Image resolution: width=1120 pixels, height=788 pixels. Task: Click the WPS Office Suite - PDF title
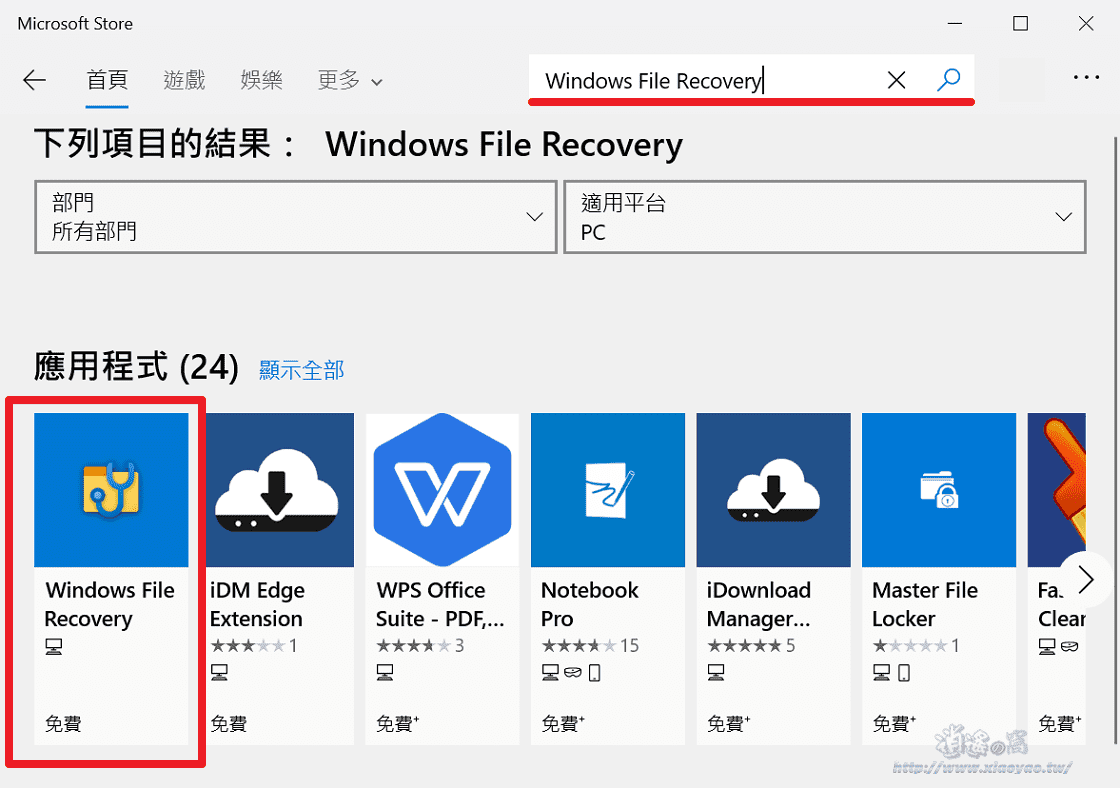click(x=440, y=604)
